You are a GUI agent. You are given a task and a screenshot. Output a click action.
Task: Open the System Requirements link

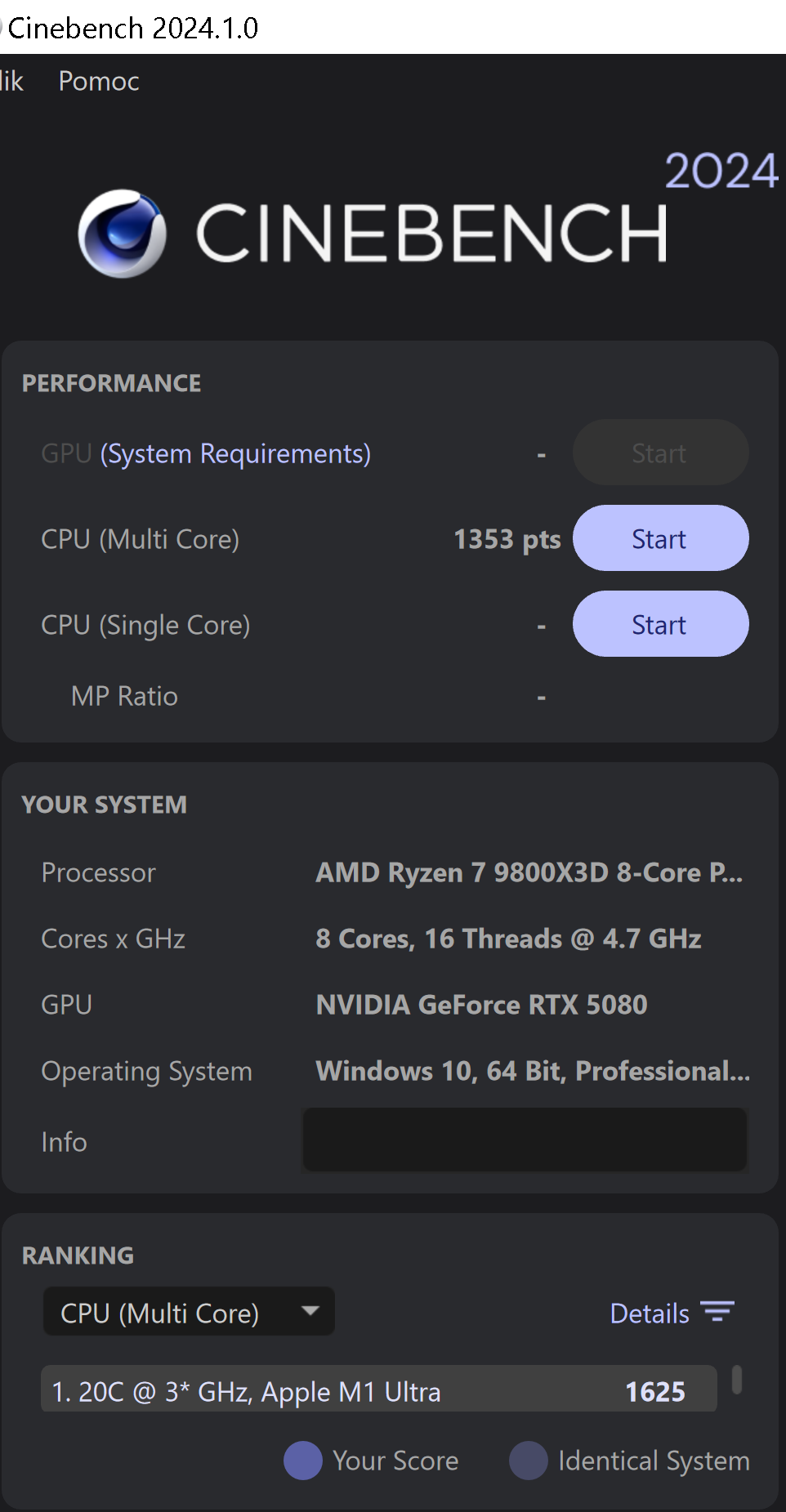tap(235, 453)
